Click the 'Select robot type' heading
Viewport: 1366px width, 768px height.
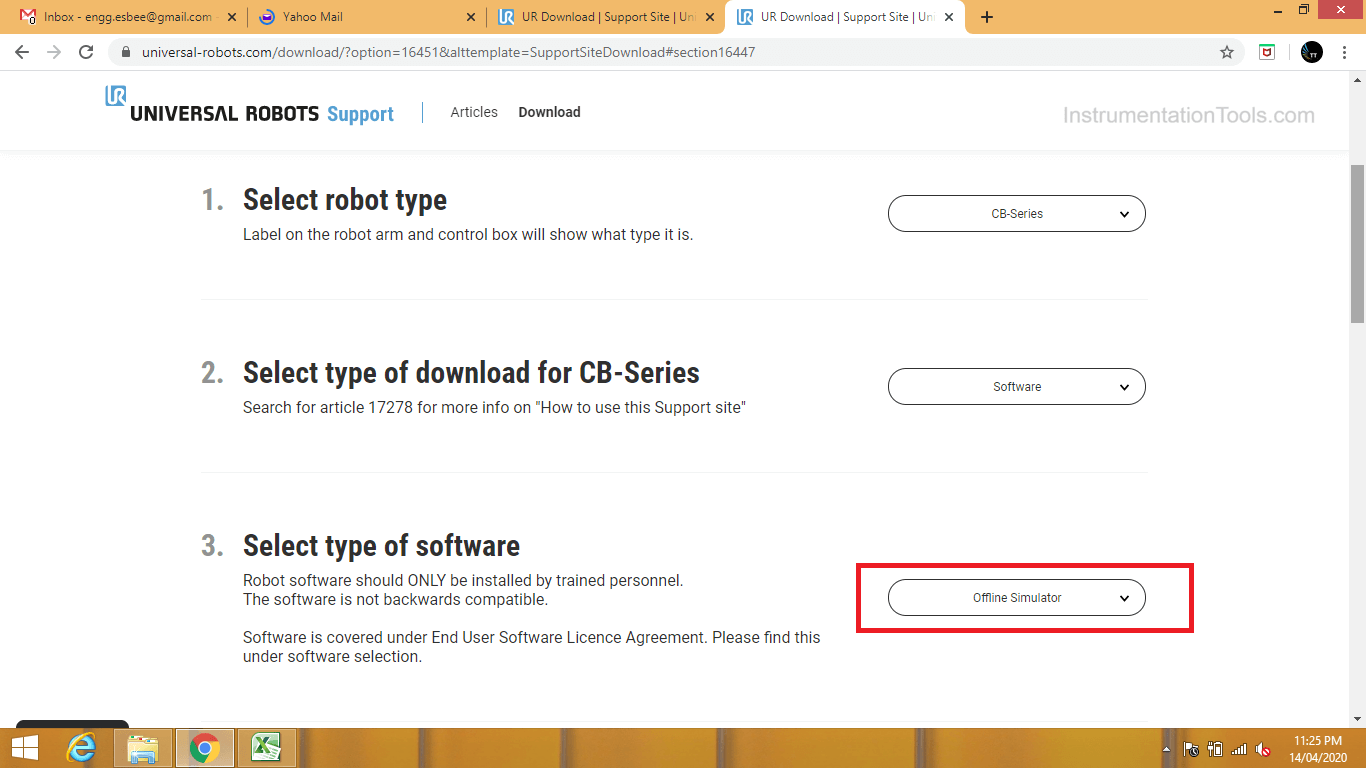[345, 200]
